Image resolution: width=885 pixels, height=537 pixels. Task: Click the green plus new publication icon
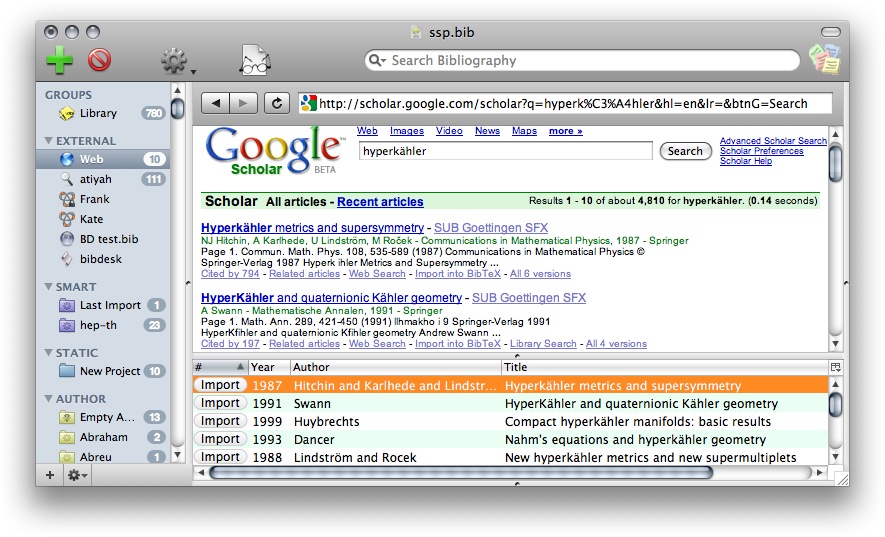click(59, 60)
